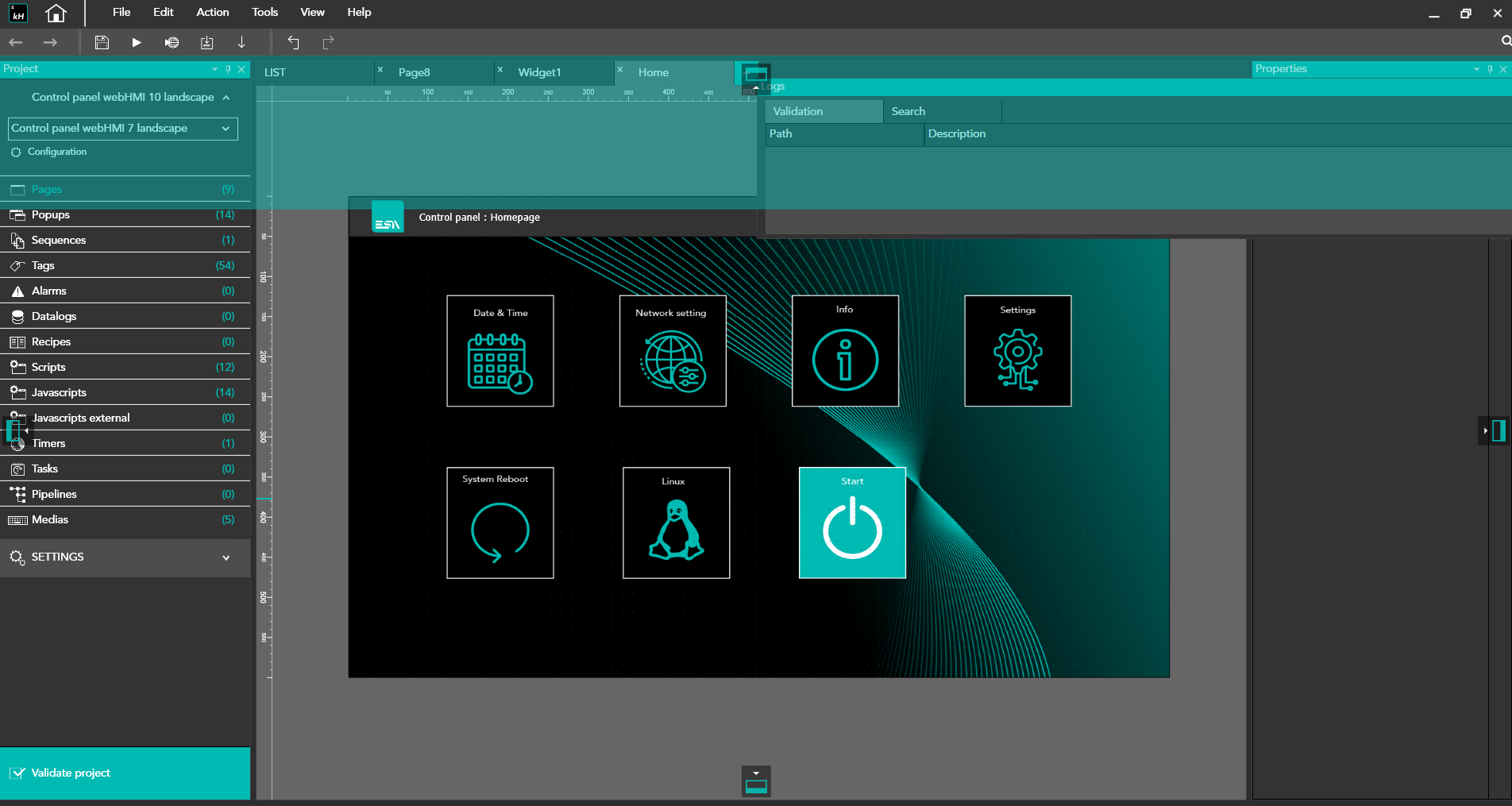1512x806 pixels.
Task: Collapse Control panel webHMI 10 landscape
Action: [x=226, y=97]
